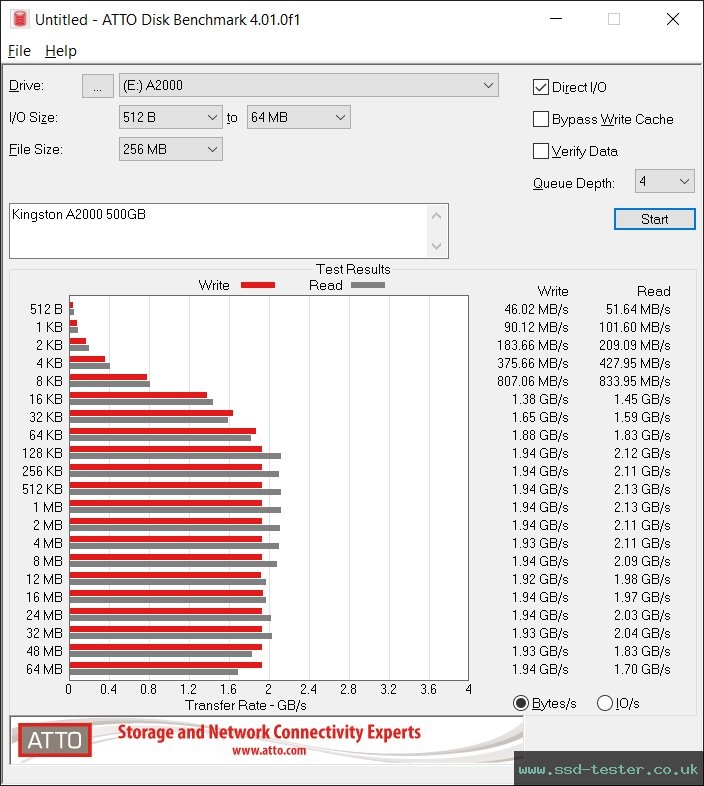Click the ATTO logo in the banner
This screenshot has height=786, width=704.
(x=55, y=740)
